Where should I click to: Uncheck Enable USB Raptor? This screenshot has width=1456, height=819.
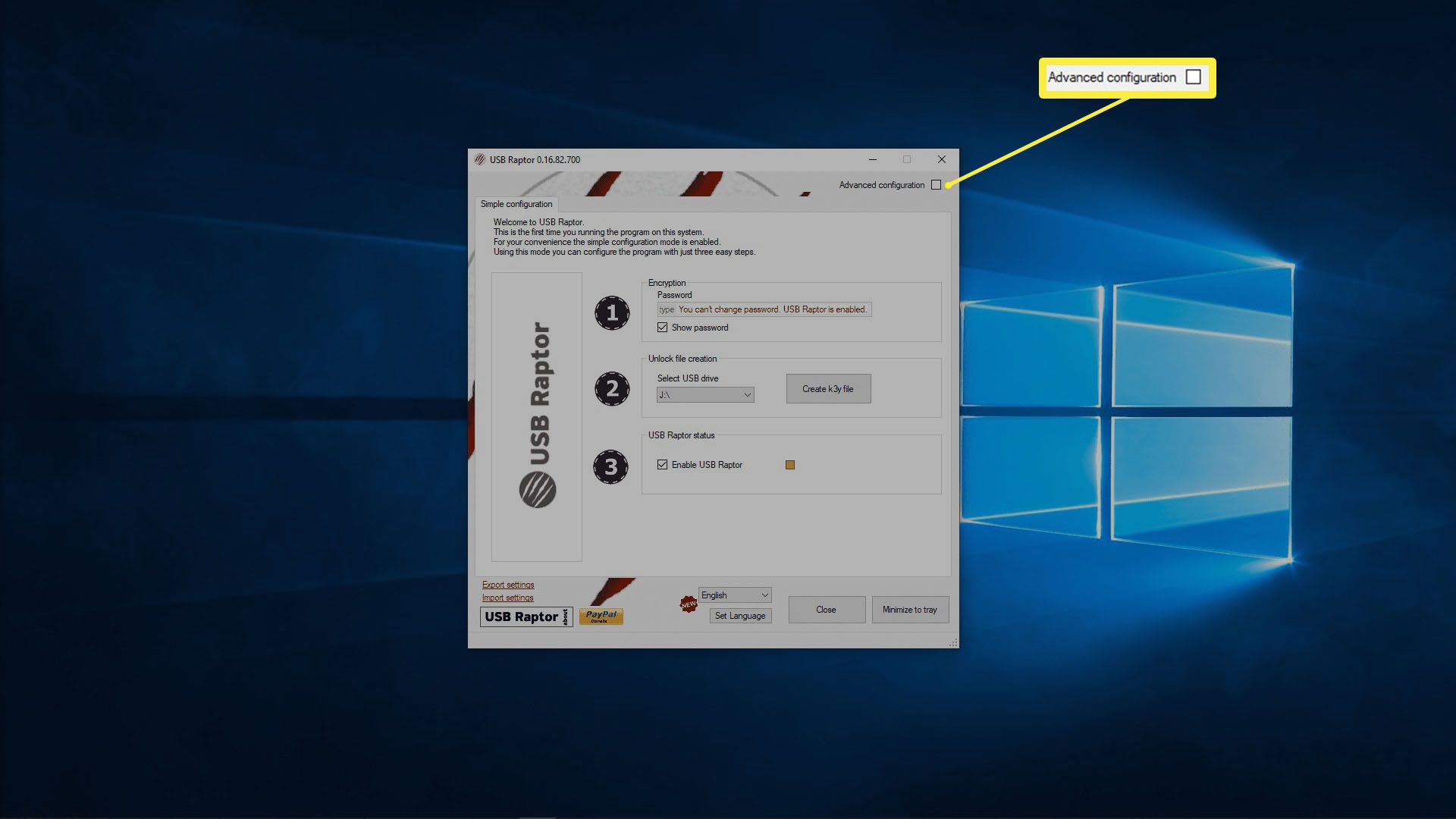click(x=662, y=465)
